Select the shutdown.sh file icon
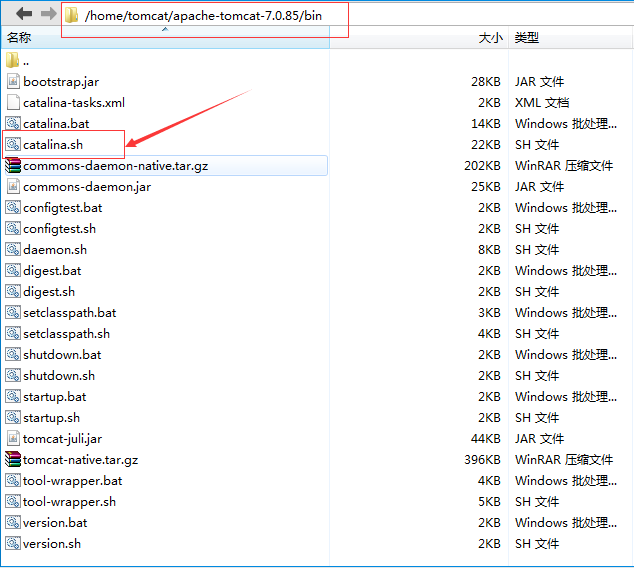This screenshot has width=634, height=568. click(13, 376)
